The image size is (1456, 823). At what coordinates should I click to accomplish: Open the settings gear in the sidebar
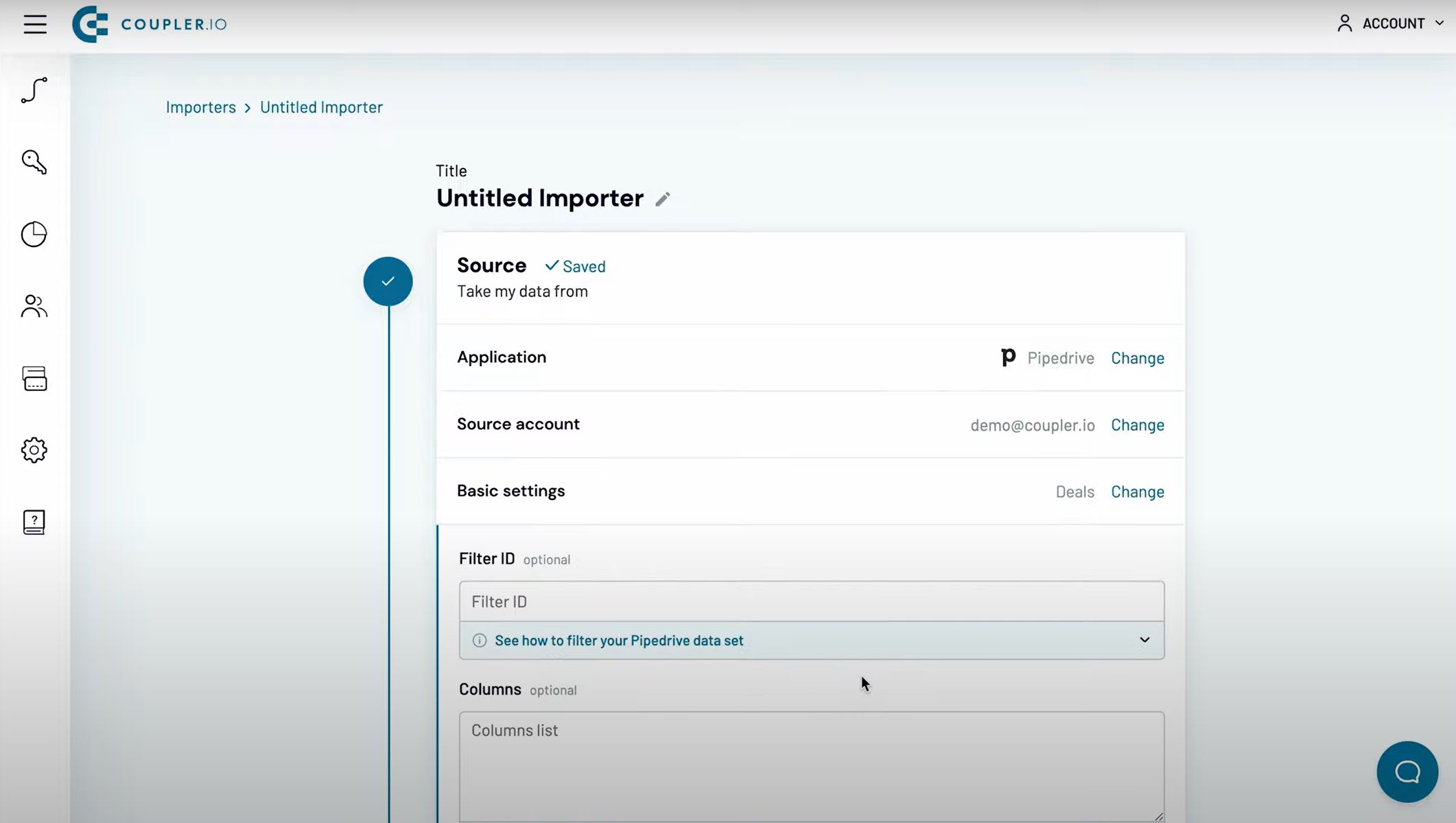coord(34,450)
